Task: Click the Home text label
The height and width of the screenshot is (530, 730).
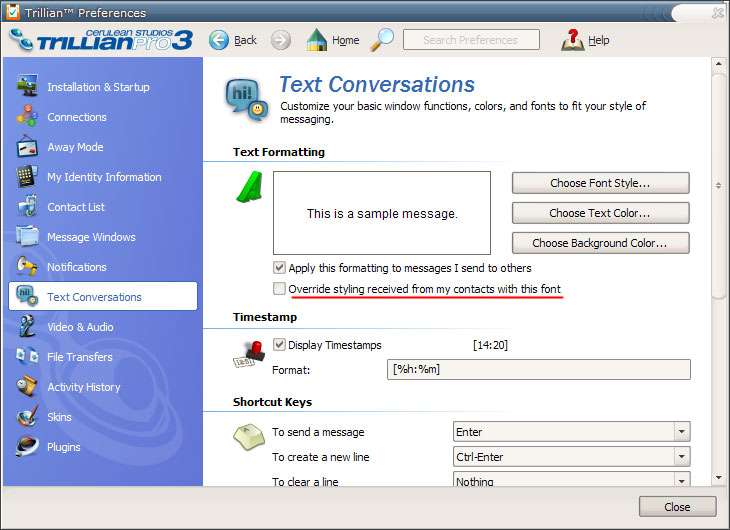Action: click(345, 40)
